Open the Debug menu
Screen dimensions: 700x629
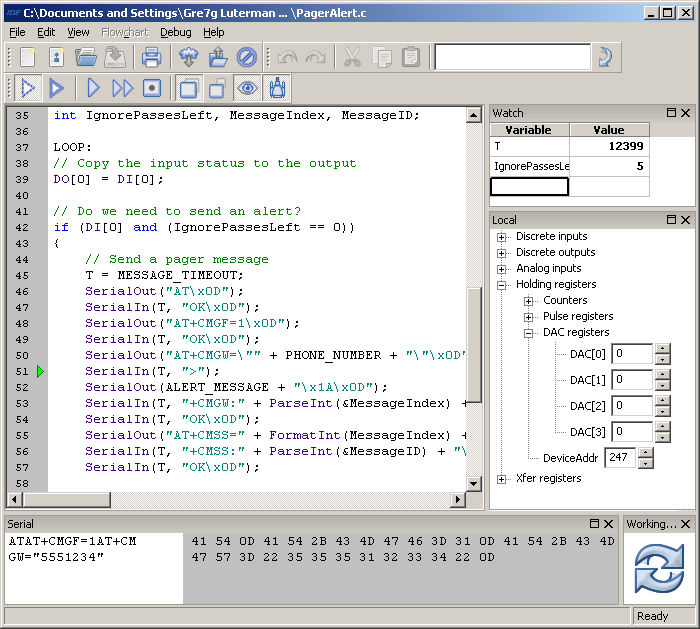tap(175, 32)
